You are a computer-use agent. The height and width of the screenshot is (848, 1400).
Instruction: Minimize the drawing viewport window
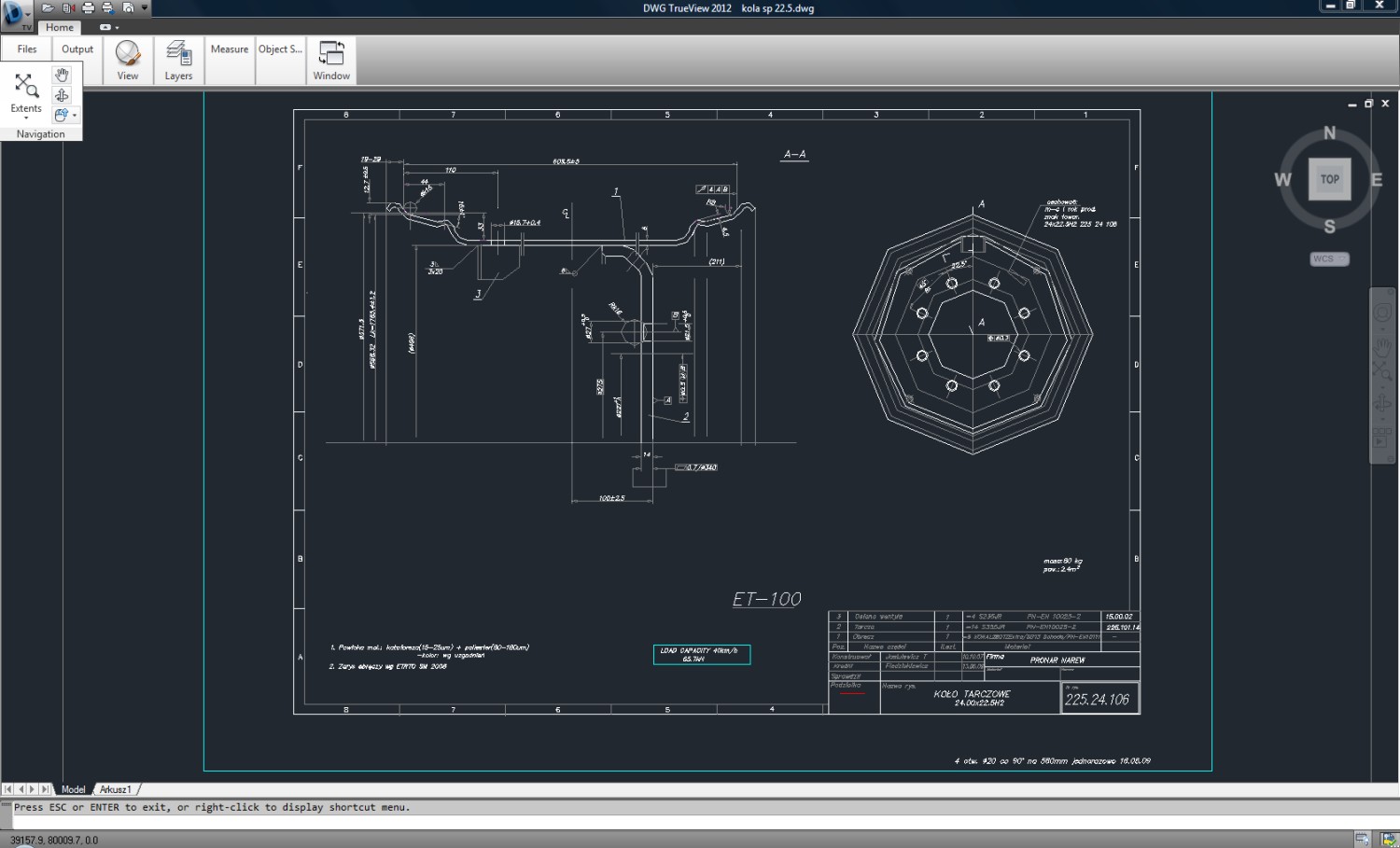pos(1351,104)
